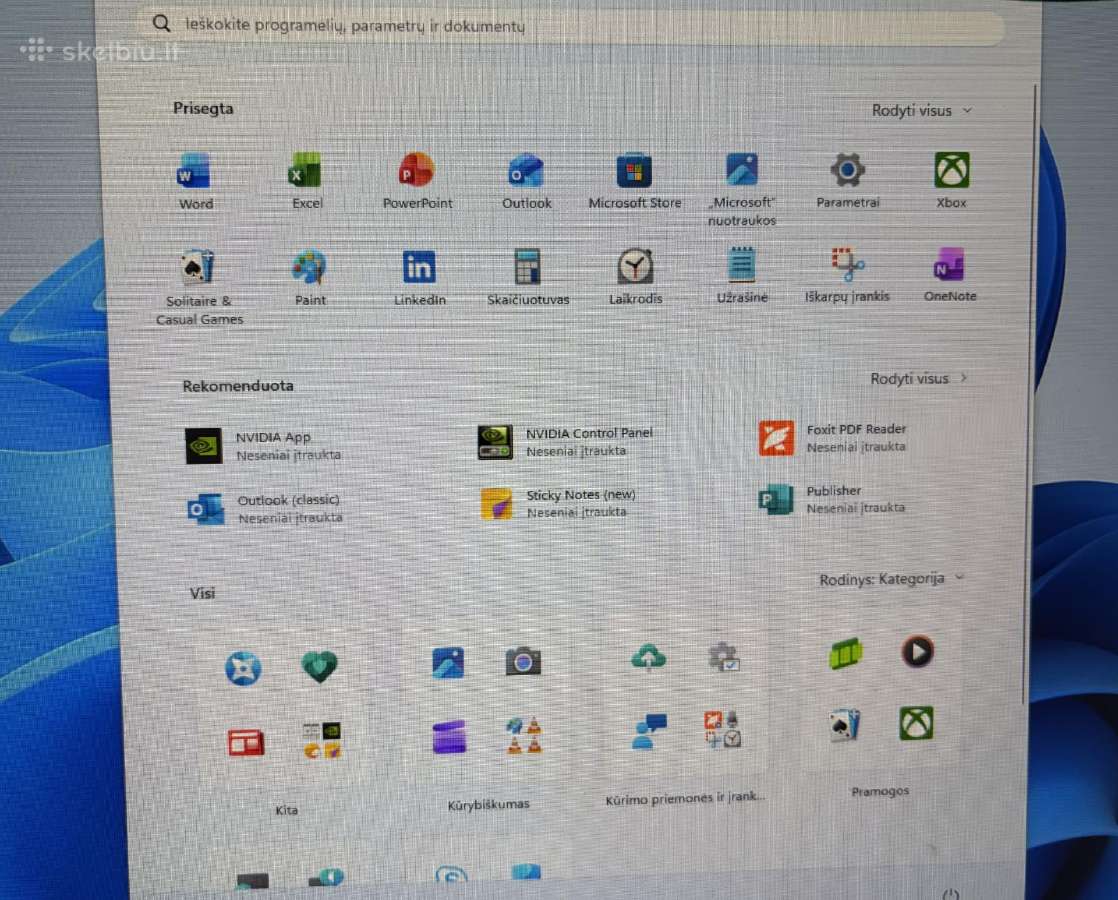Open media player icon in Pramogos group

tap(918, 651)
